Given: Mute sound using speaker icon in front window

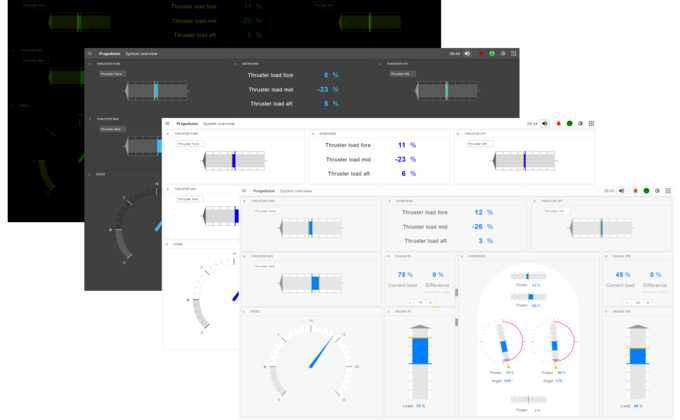Looking at the screenshot, I should tap(622, 190).
